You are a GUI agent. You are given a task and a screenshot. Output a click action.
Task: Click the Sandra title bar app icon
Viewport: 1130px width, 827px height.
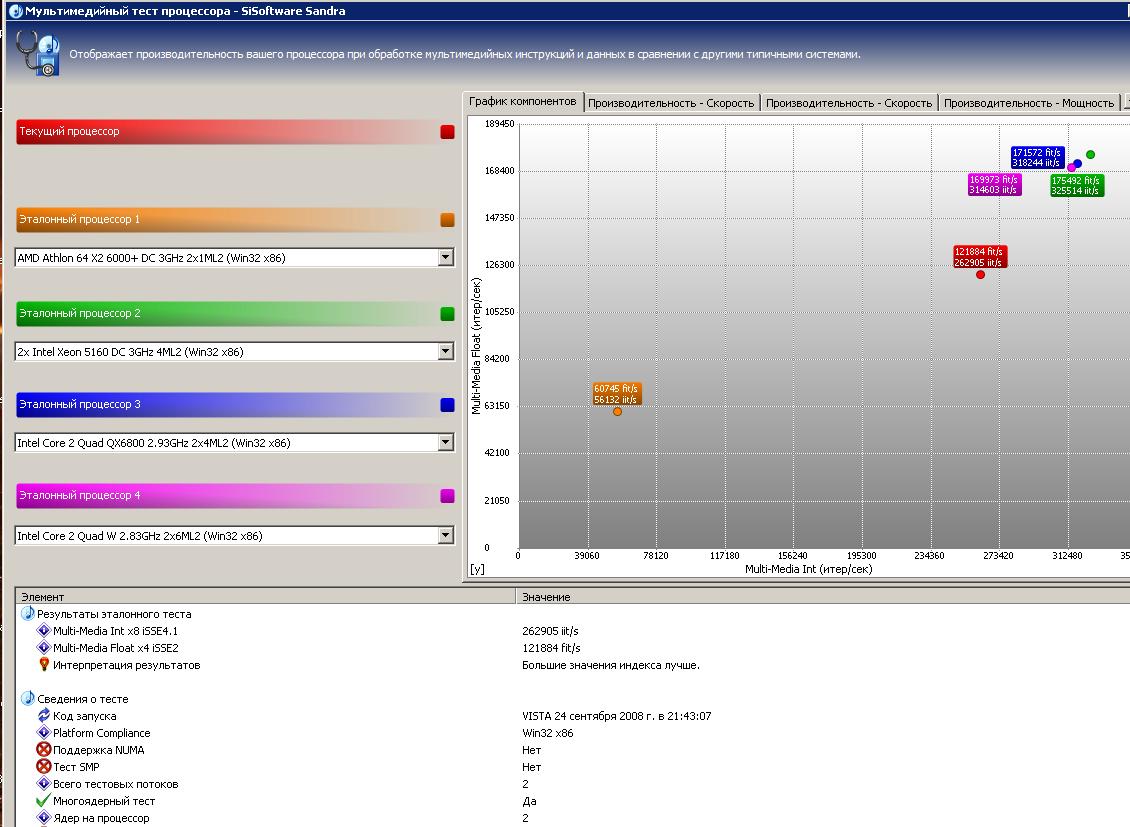(x=15, y=11)
